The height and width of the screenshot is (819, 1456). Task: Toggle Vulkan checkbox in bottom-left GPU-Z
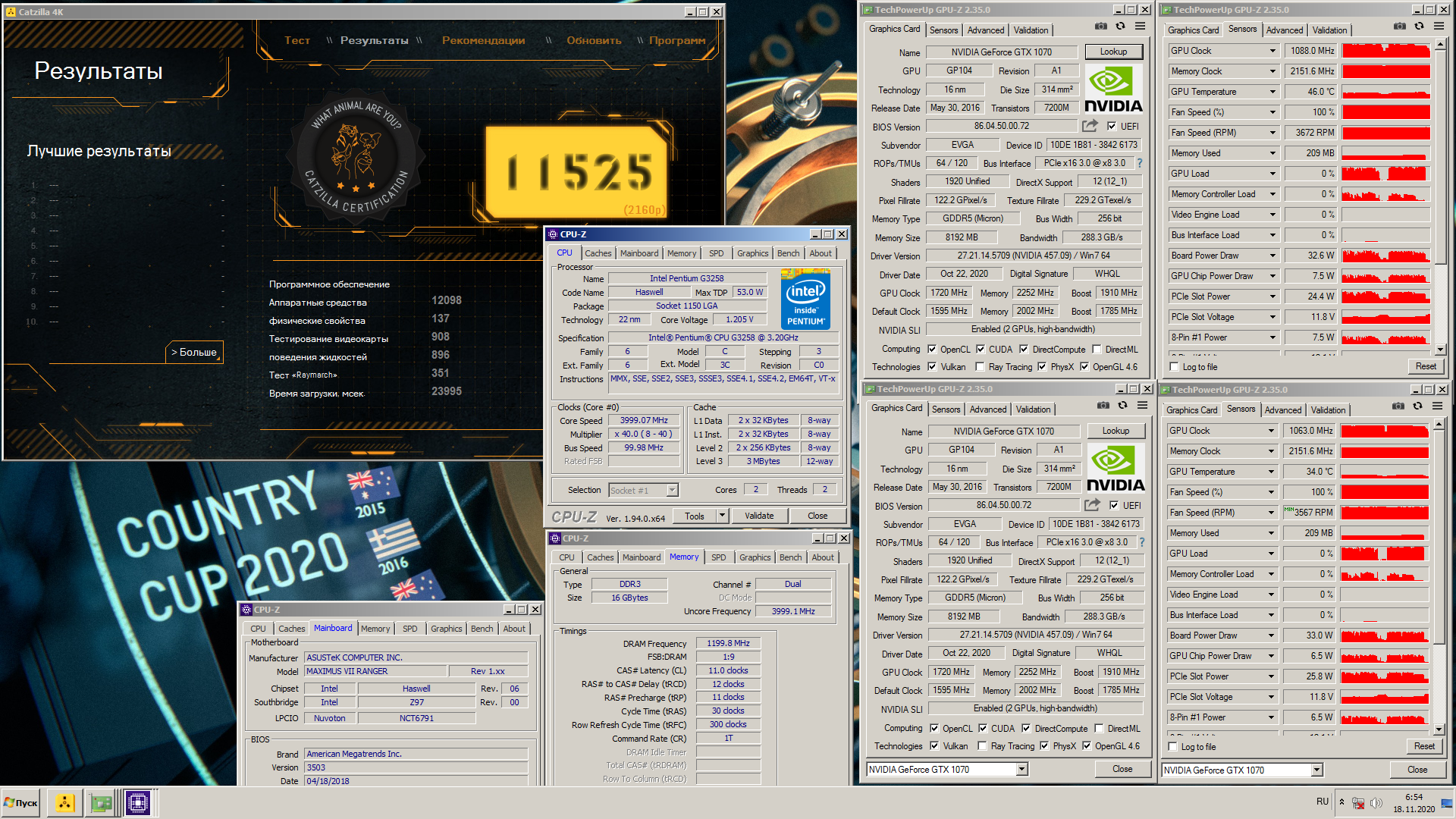pyautogui.click(x=934, y=746)
